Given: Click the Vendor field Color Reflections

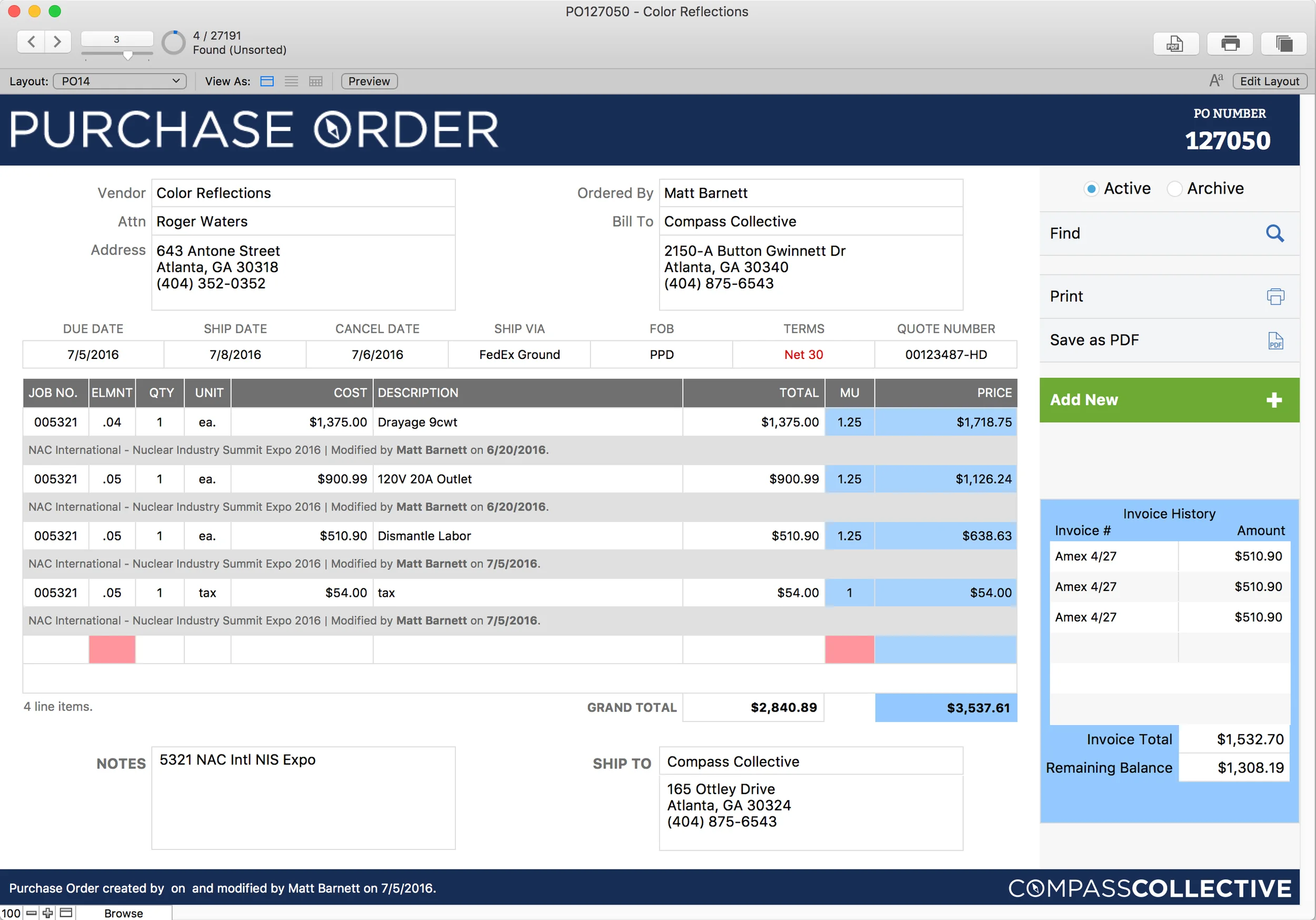Looking at the screenshot, I should point(303,193).
